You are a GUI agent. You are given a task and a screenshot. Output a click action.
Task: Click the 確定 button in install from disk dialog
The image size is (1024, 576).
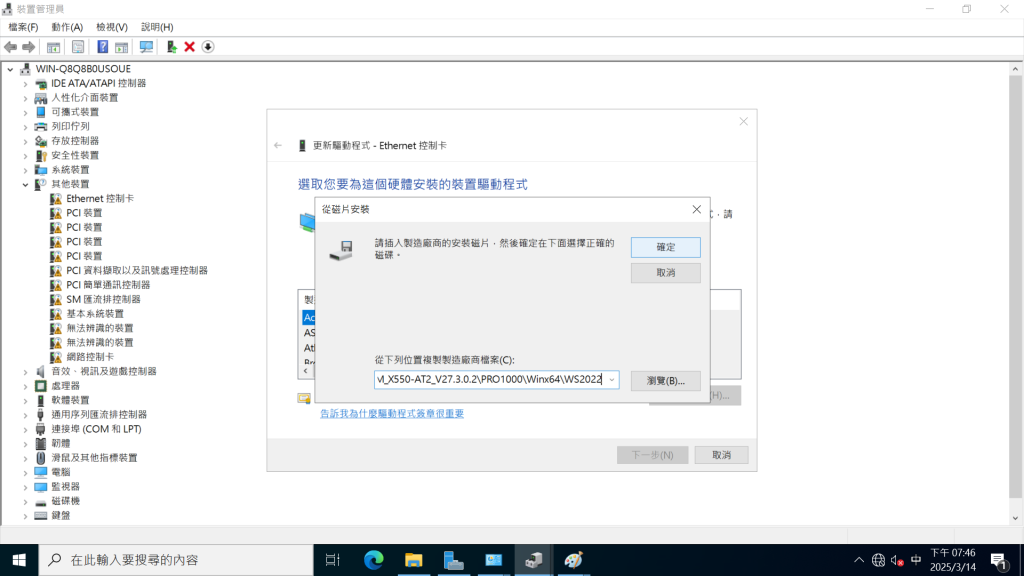coord(665,247)
